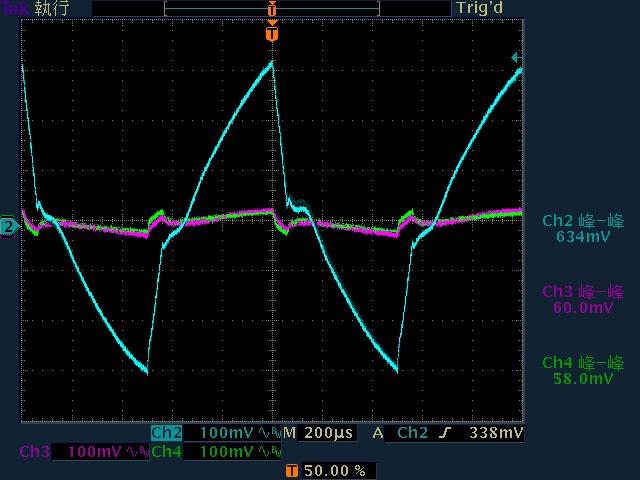Screen dimensions: 640x480
Task: Click the Ch2 100mV vertical scale readout
Action: coord(227,433)
